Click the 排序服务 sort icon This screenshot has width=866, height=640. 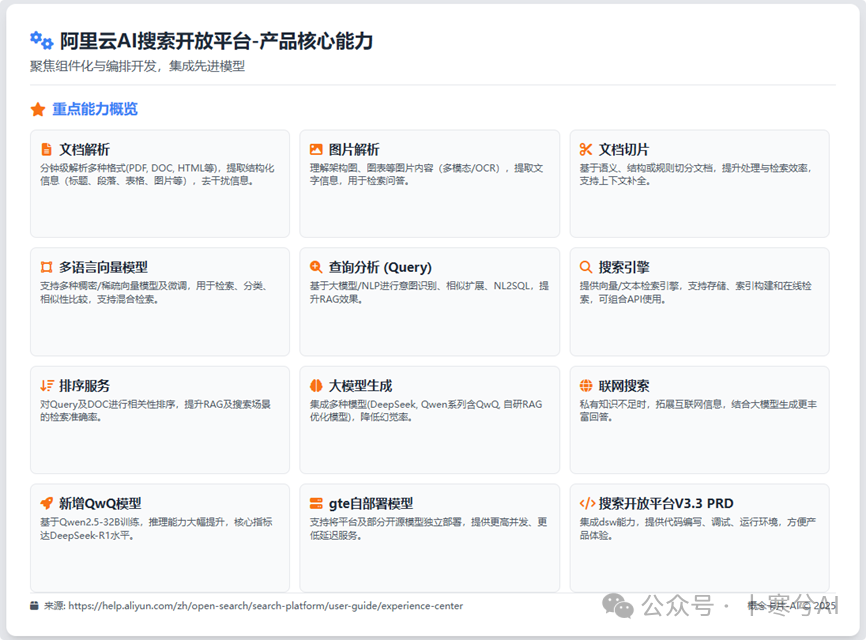pos(46,385)
